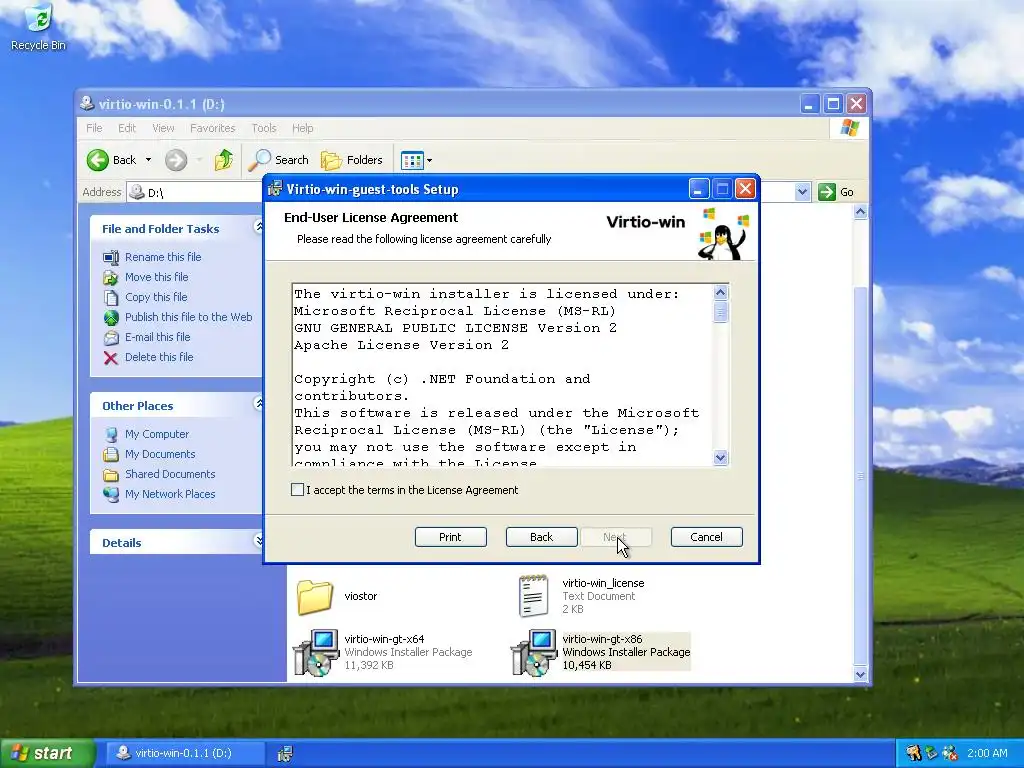This screenshot has width=1024, height=768.
Task: Click the Start button
Action: [47, 753]
